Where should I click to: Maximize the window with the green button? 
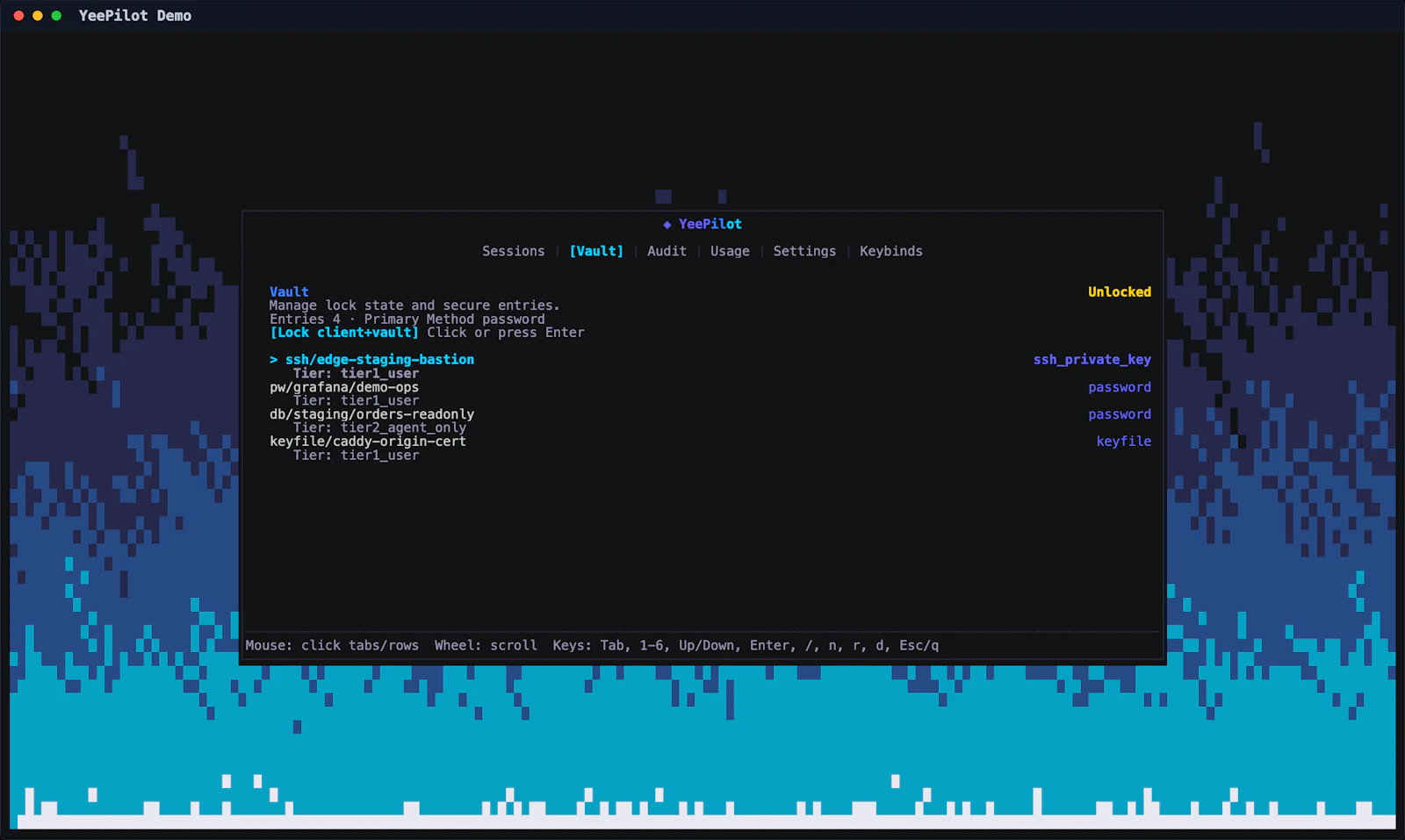(x=56, y=16)
